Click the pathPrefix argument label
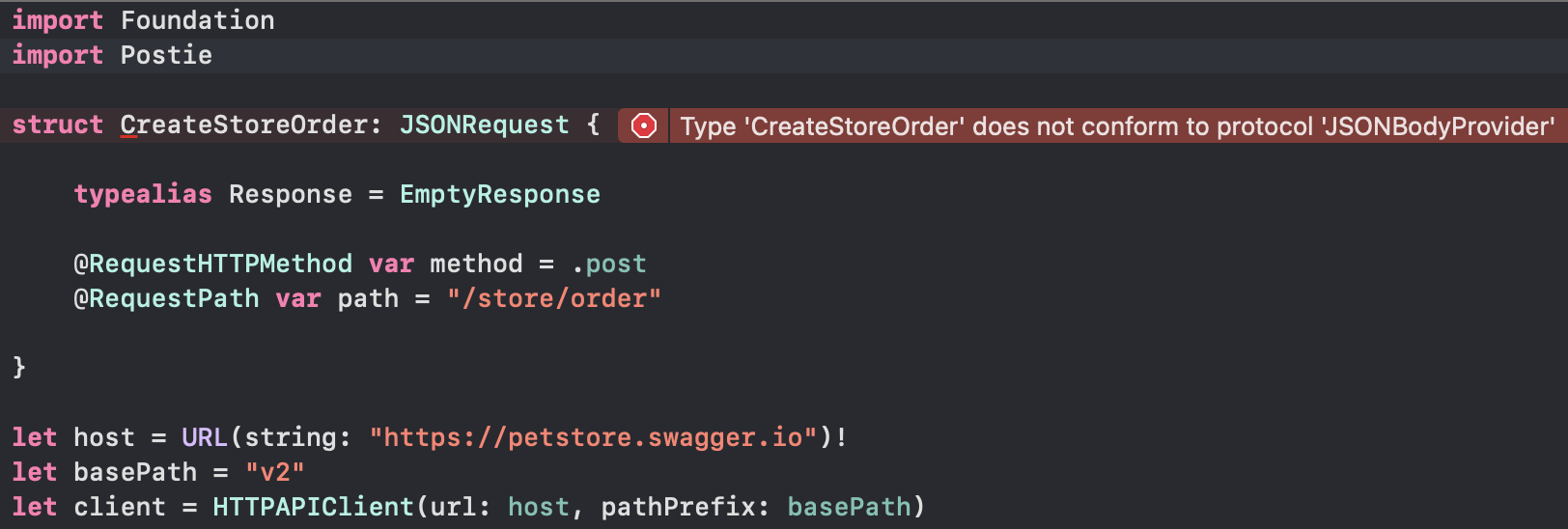This screenshot has width=1568, height=529. pos(678,507)
